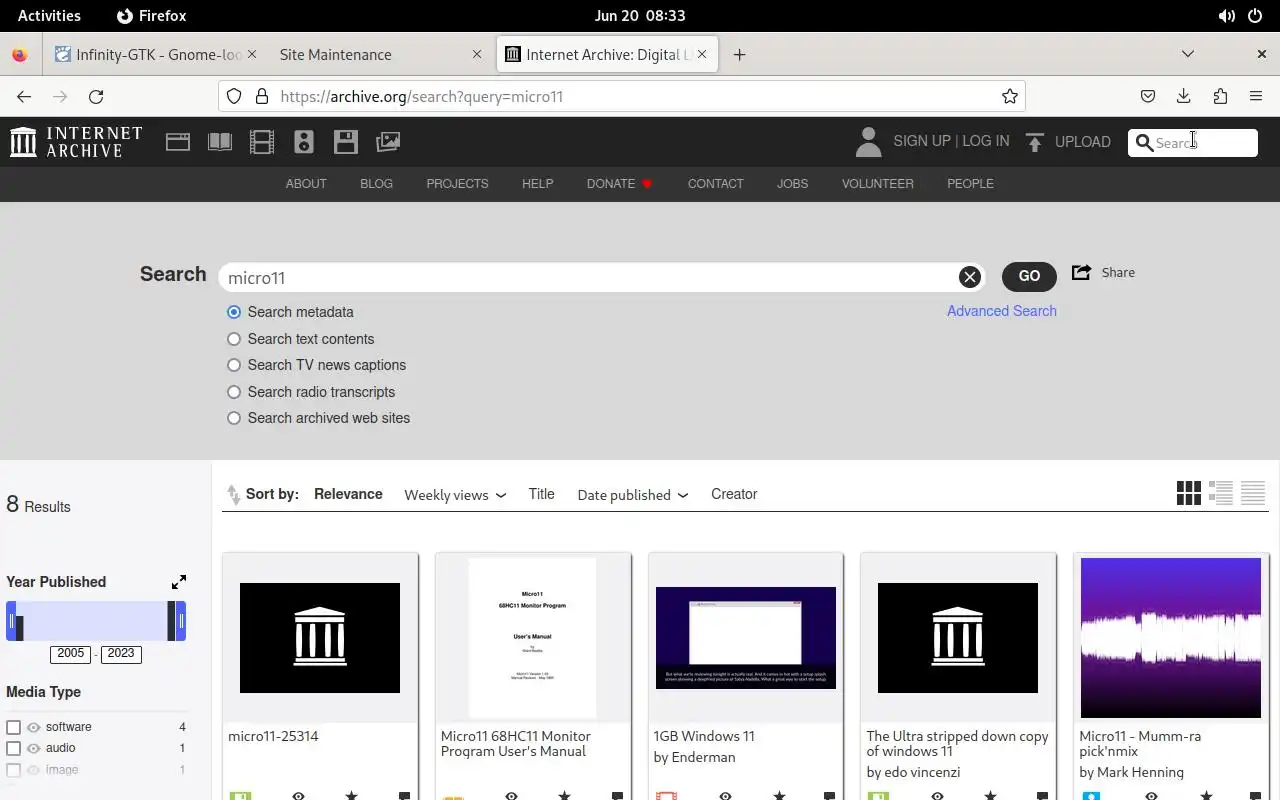This screenshot has width=1280, height=800.
Task: Open the Texts book icon
Action: [x=220, y=142]
